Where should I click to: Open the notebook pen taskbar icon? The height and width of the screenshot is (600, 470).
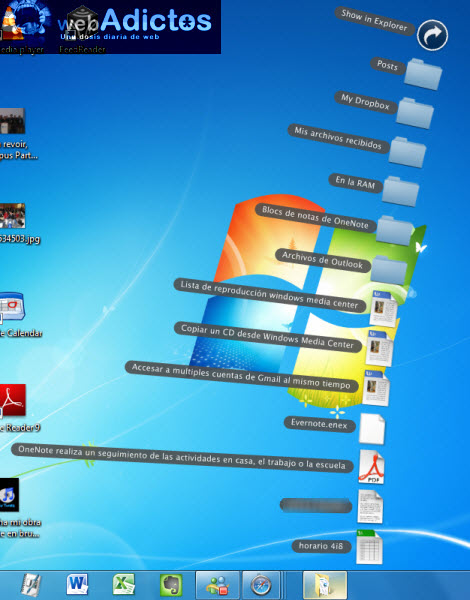tap(31, 585)
